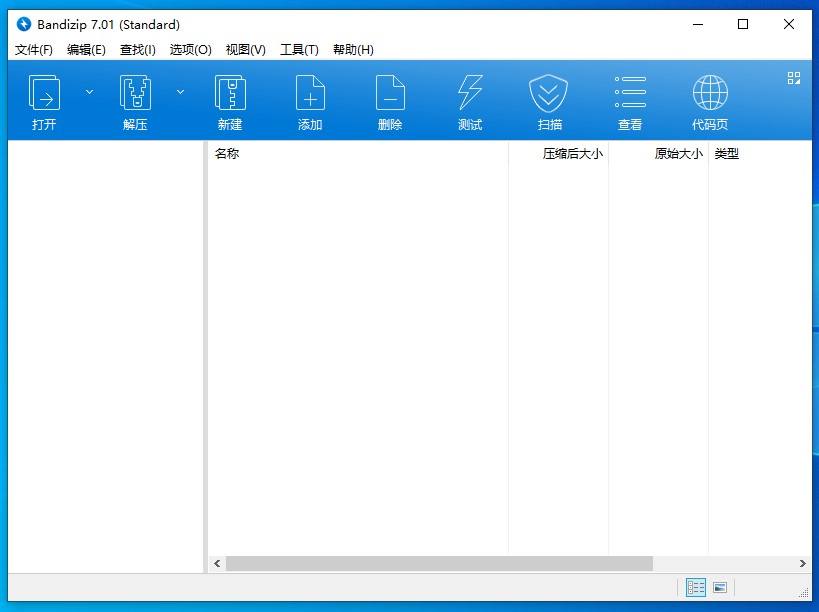The width and height of the screenshot is (819, 612).
Task: Expand the 解压 dropdown arrow
Action: point(180,92)
